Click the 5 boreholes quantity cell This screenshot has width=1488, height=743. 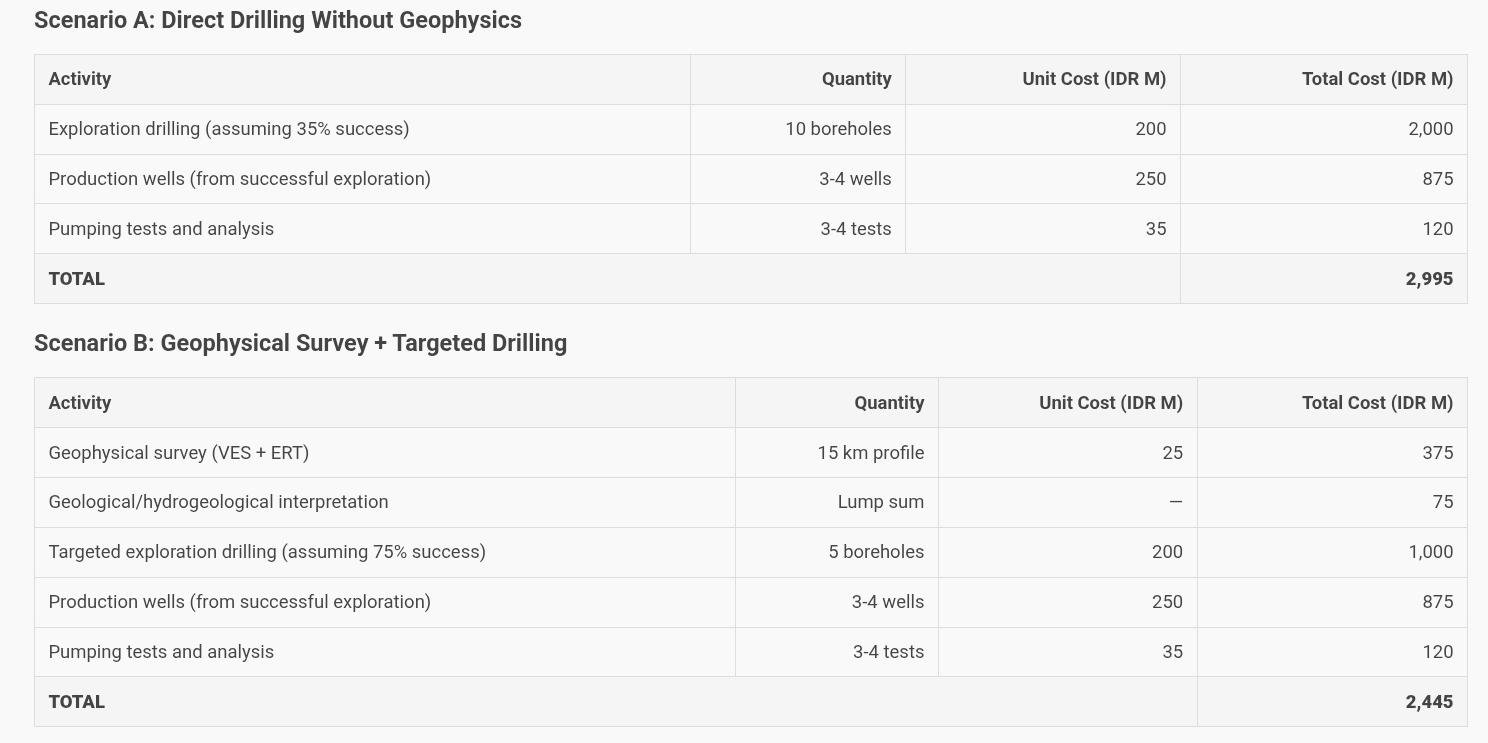click(876, 552)
